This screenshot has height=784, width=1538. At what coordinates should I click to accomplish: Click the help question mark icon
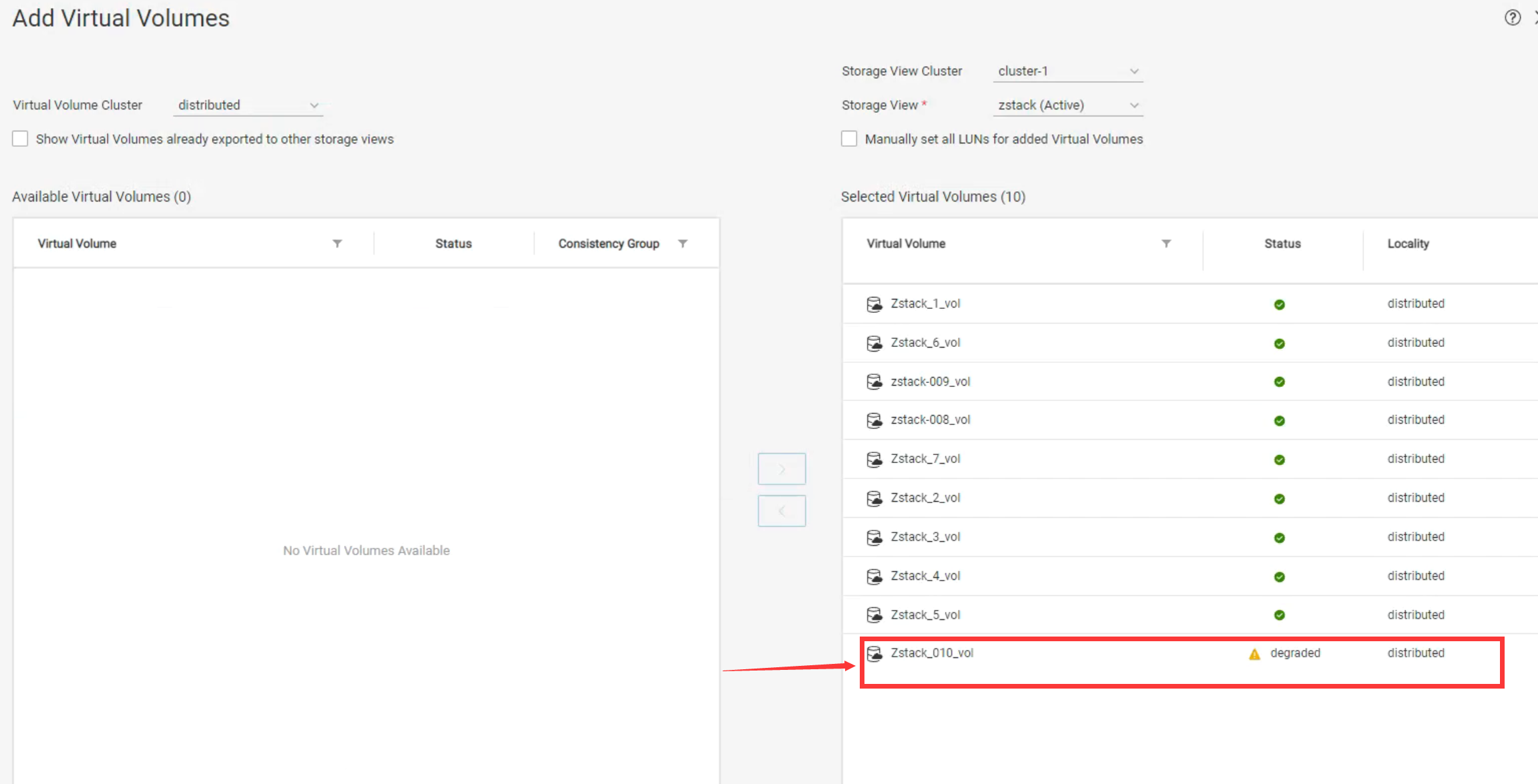1512,18
